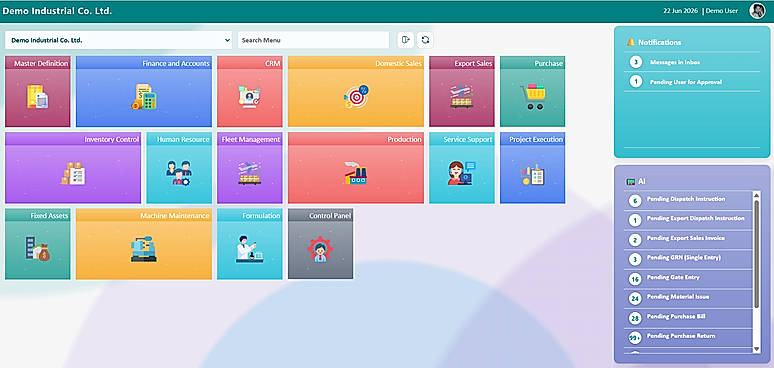
Task: Open Formulation scientist icon
Action: [249, 249]
